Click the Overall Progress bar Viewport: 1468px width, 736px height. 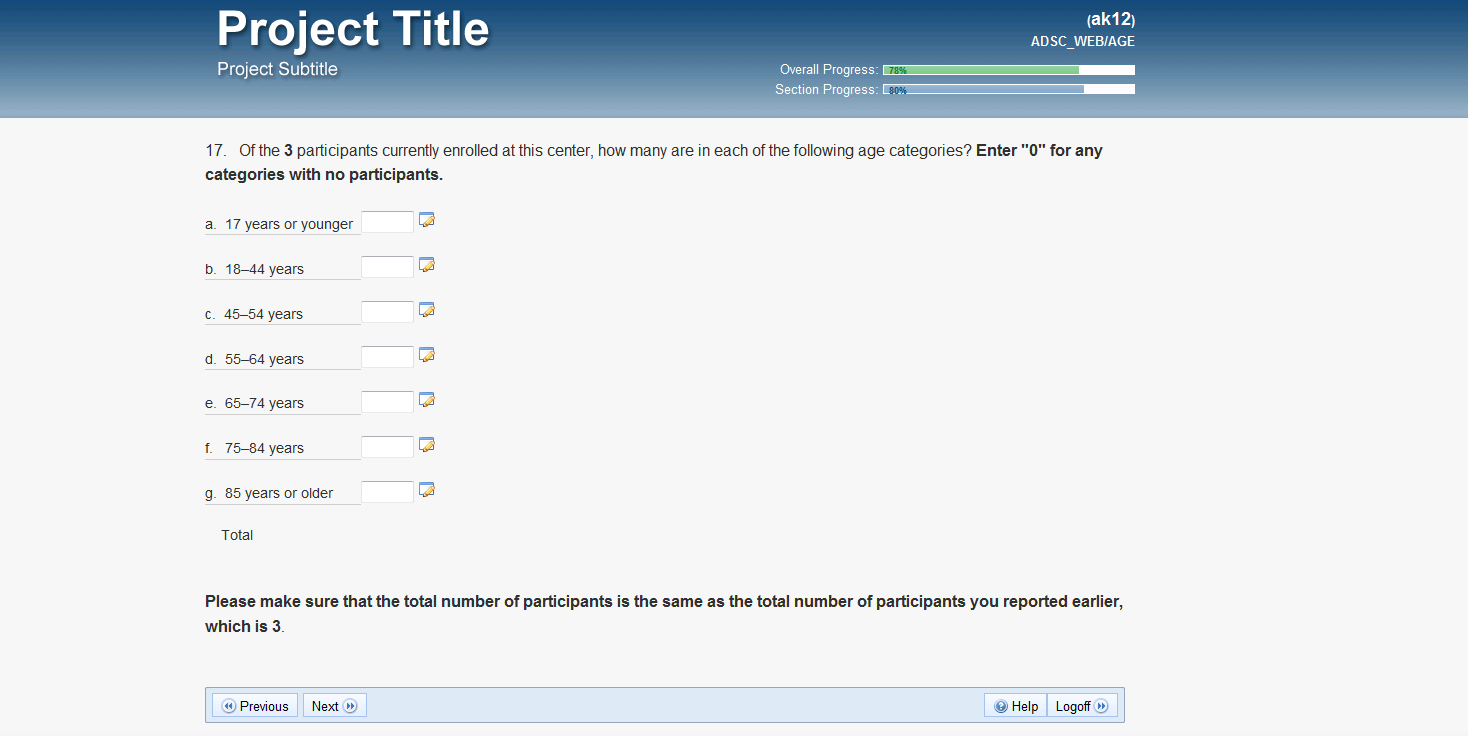coord(1008,70)
